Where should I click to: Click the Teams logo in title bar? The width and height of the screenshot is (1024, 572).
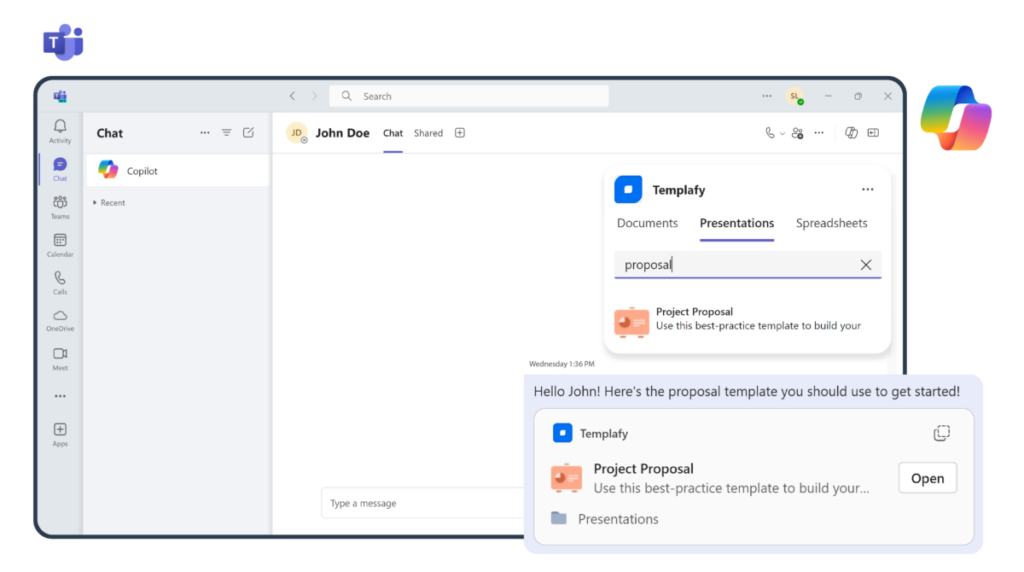(60, 97)
